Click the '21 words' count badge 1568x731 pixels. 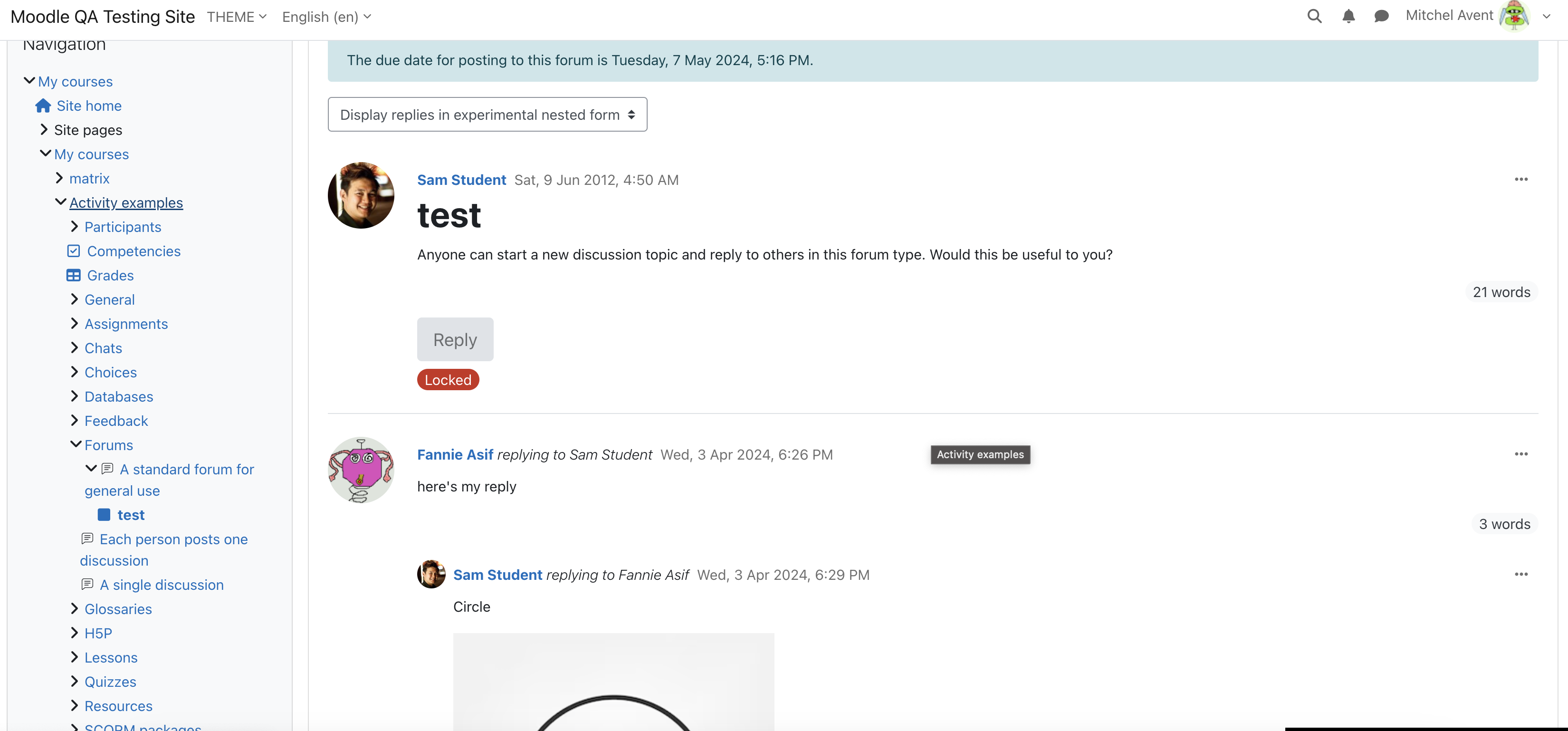coord(1501,292)
